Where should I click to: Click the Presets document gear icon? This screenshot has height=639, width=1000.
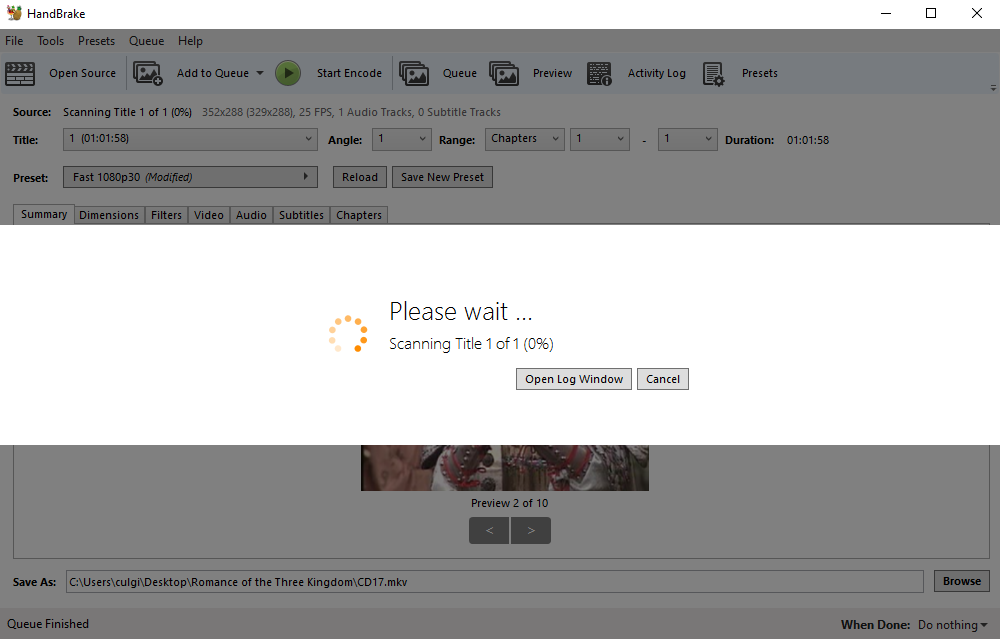pos(714,73)
